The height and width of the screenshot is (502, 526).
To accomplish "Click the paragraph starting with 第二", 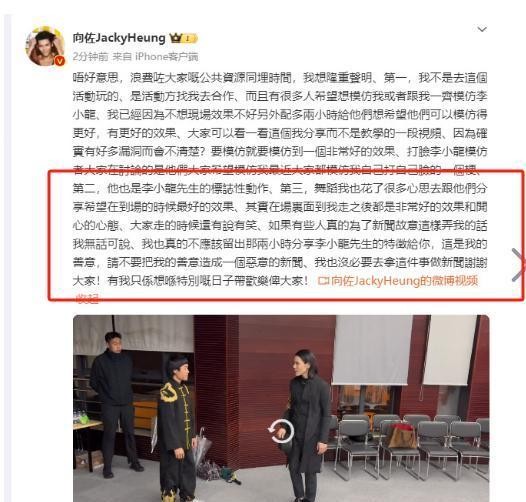I will point(280,234).
